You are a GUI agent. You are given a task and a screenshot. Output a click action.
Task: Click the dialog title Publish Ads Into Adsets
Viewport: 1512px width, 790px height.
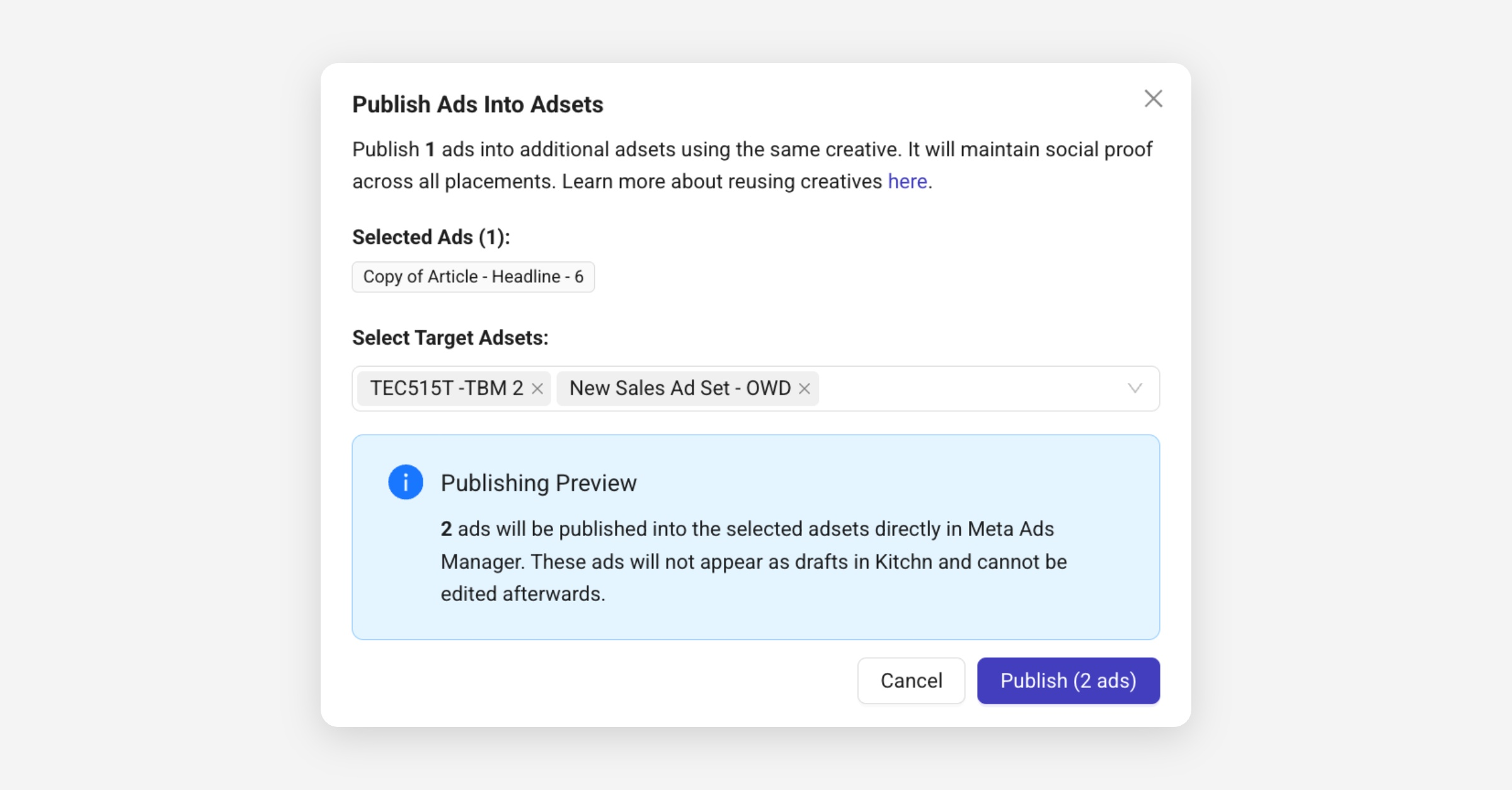478,105
